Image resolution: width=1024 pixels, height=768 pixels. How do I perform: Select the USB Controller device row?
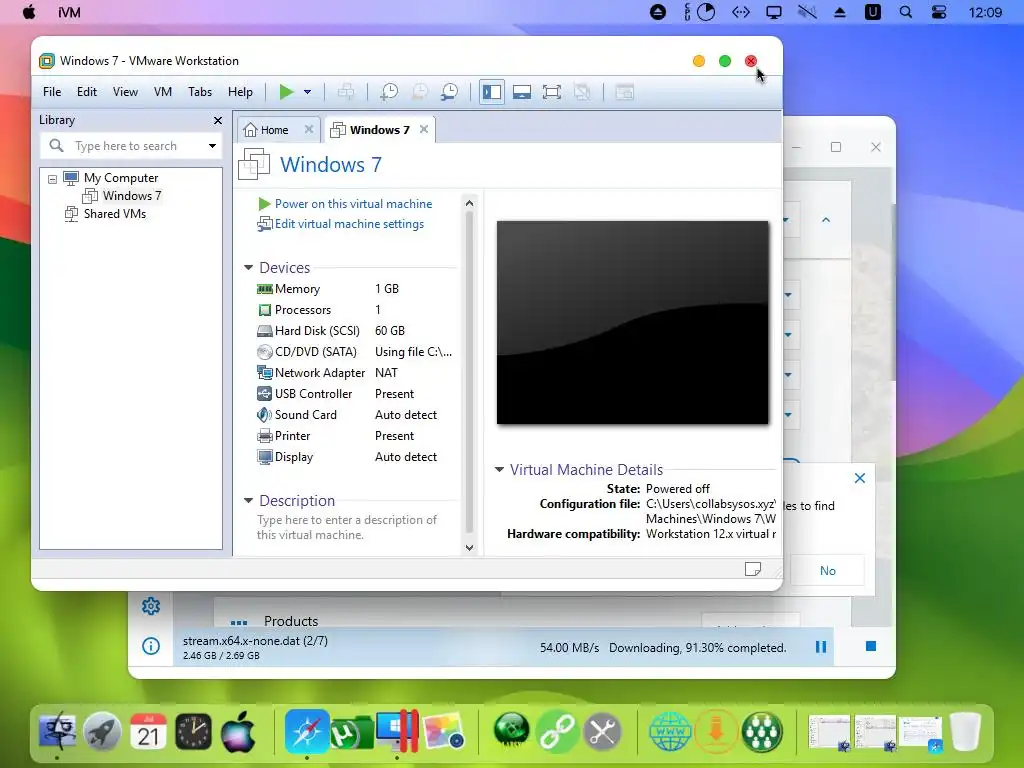(355, 394)
